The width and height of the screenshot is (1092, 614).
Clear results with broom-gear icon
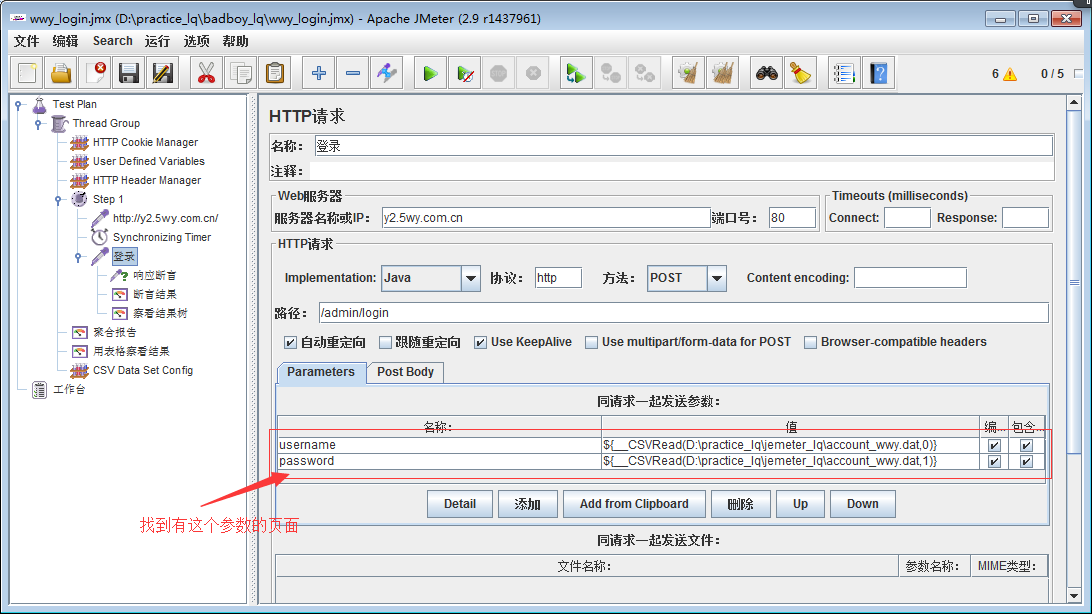coord(688,73)
